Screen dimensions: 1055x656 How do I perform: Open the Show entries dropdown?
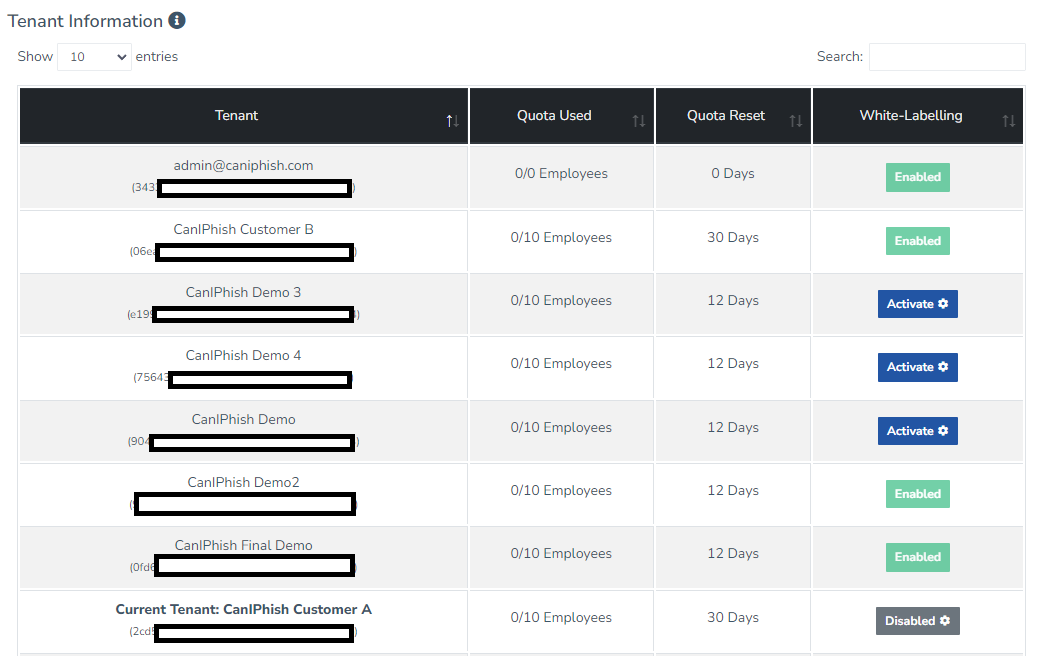(x=93, y=57)
